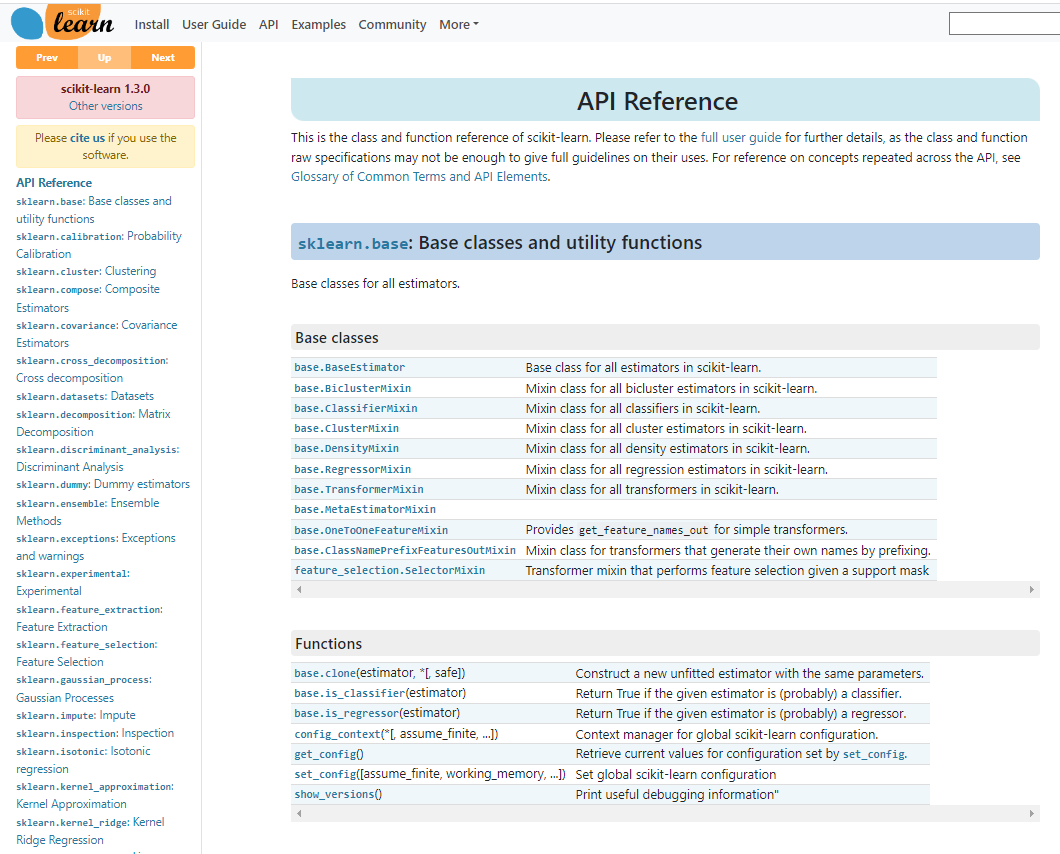Go to the Prev page
Image resolution: width=1060 pixels, height=854 pixels.
[47, 57]
